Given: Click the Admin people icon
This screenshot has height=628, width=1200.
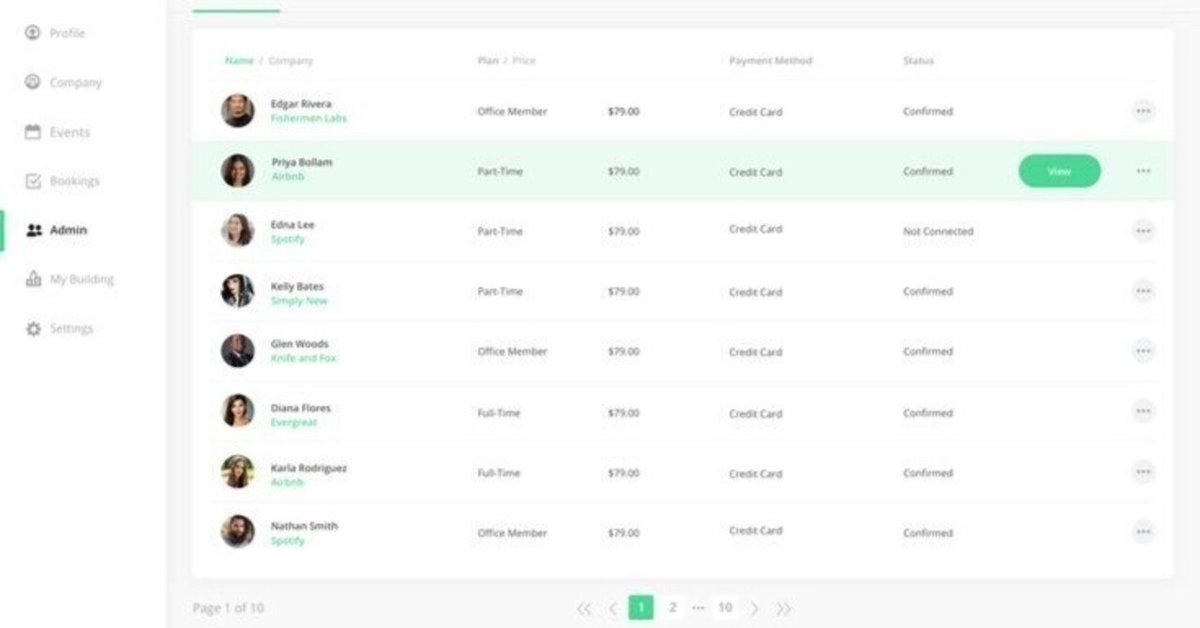Looking at the screenshot, I should (34, 230).
